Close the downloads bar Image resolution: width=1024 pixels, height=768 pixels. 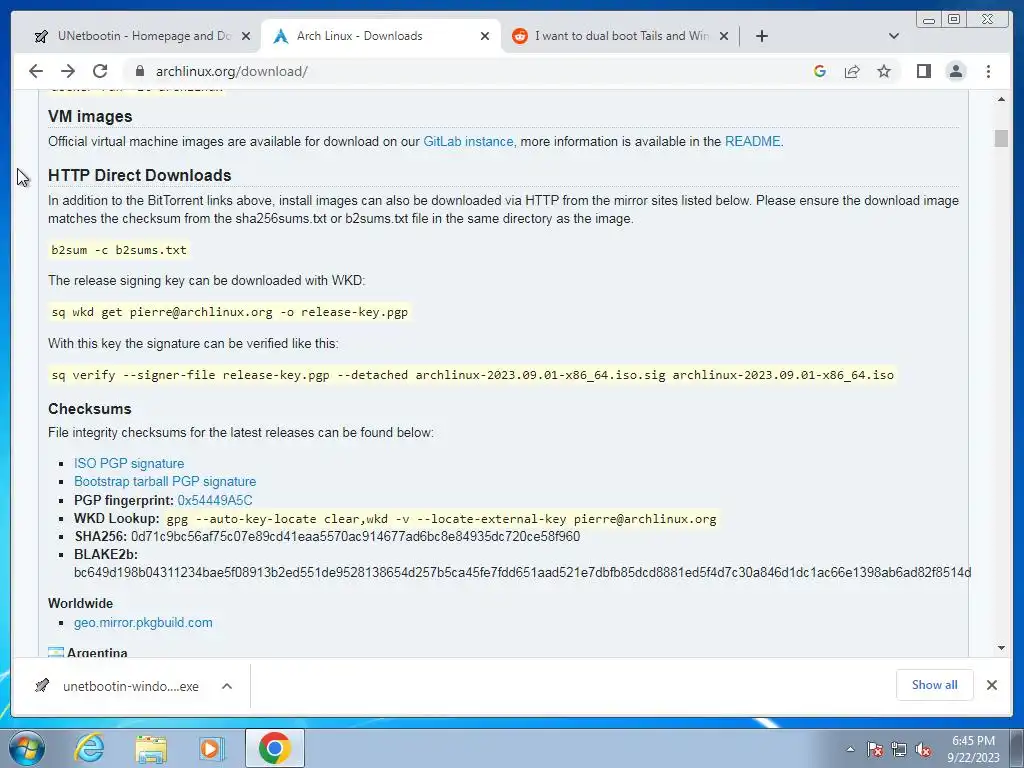[991, 684]
